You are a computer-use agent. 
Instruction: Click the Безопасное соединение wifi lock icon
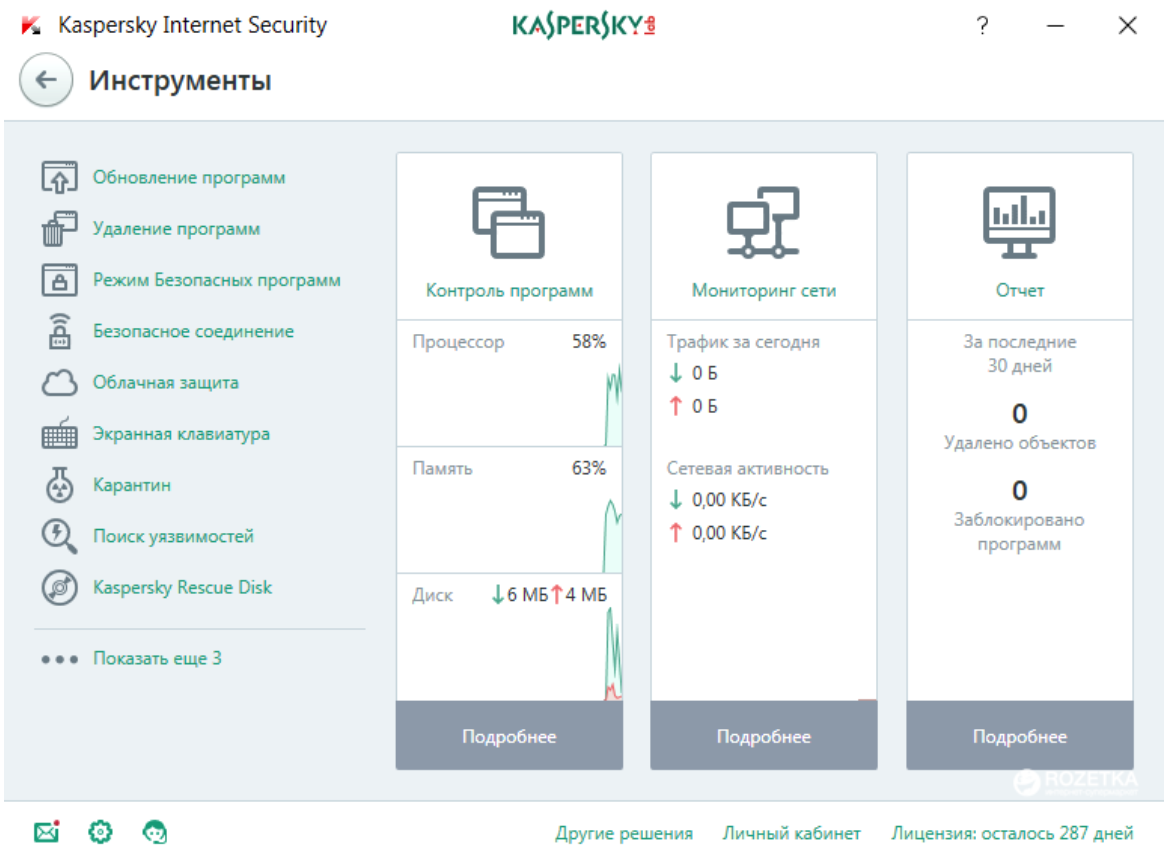pos(59,331)
